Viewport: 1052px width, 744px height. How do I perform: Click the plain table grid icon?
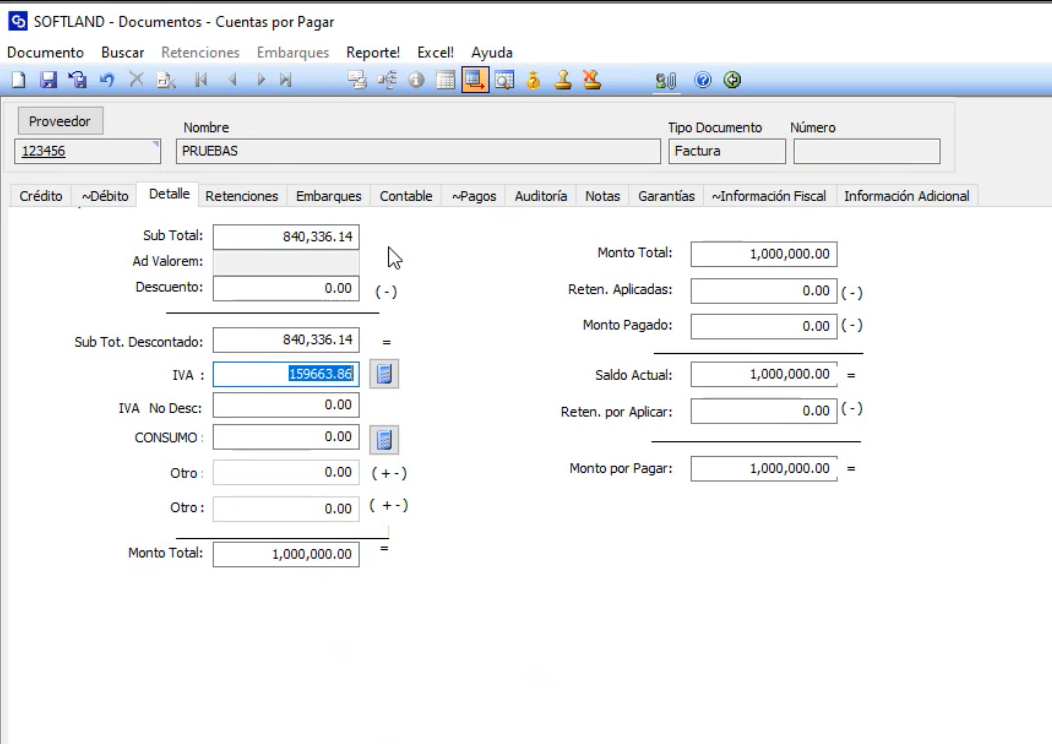[x=445, y=81]
